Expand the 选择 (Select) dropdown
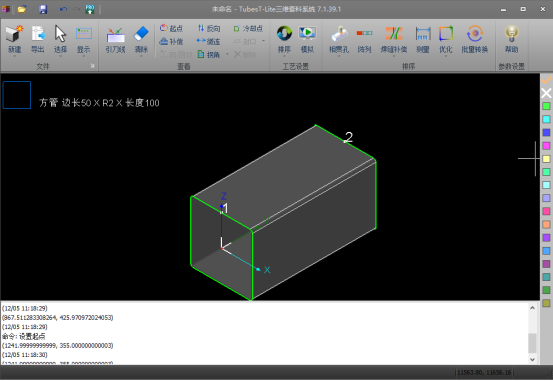 (x=60, y=56)
